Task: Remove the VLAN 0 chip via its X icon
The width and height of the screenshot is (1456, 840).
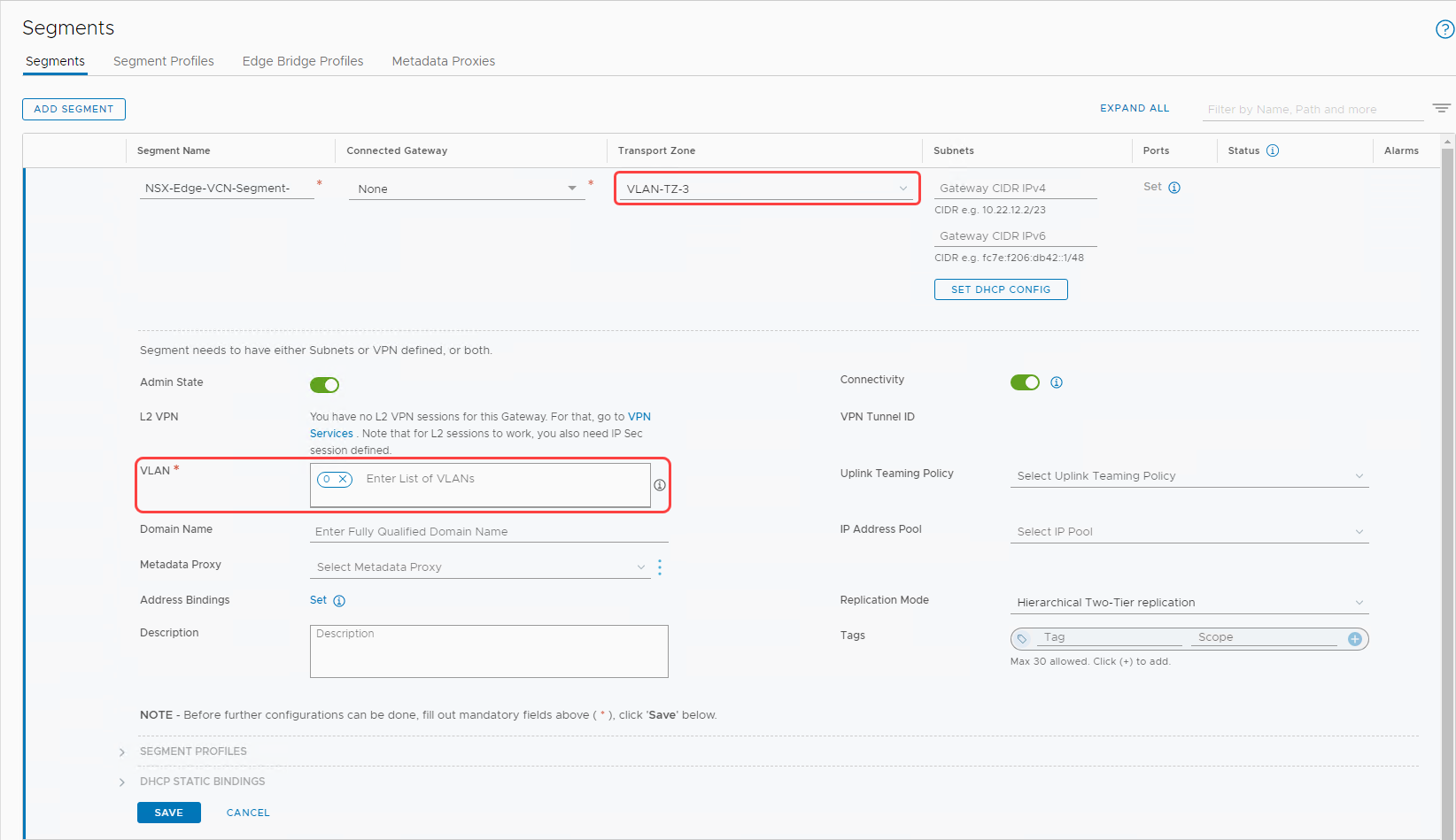Action: (344, 479)
